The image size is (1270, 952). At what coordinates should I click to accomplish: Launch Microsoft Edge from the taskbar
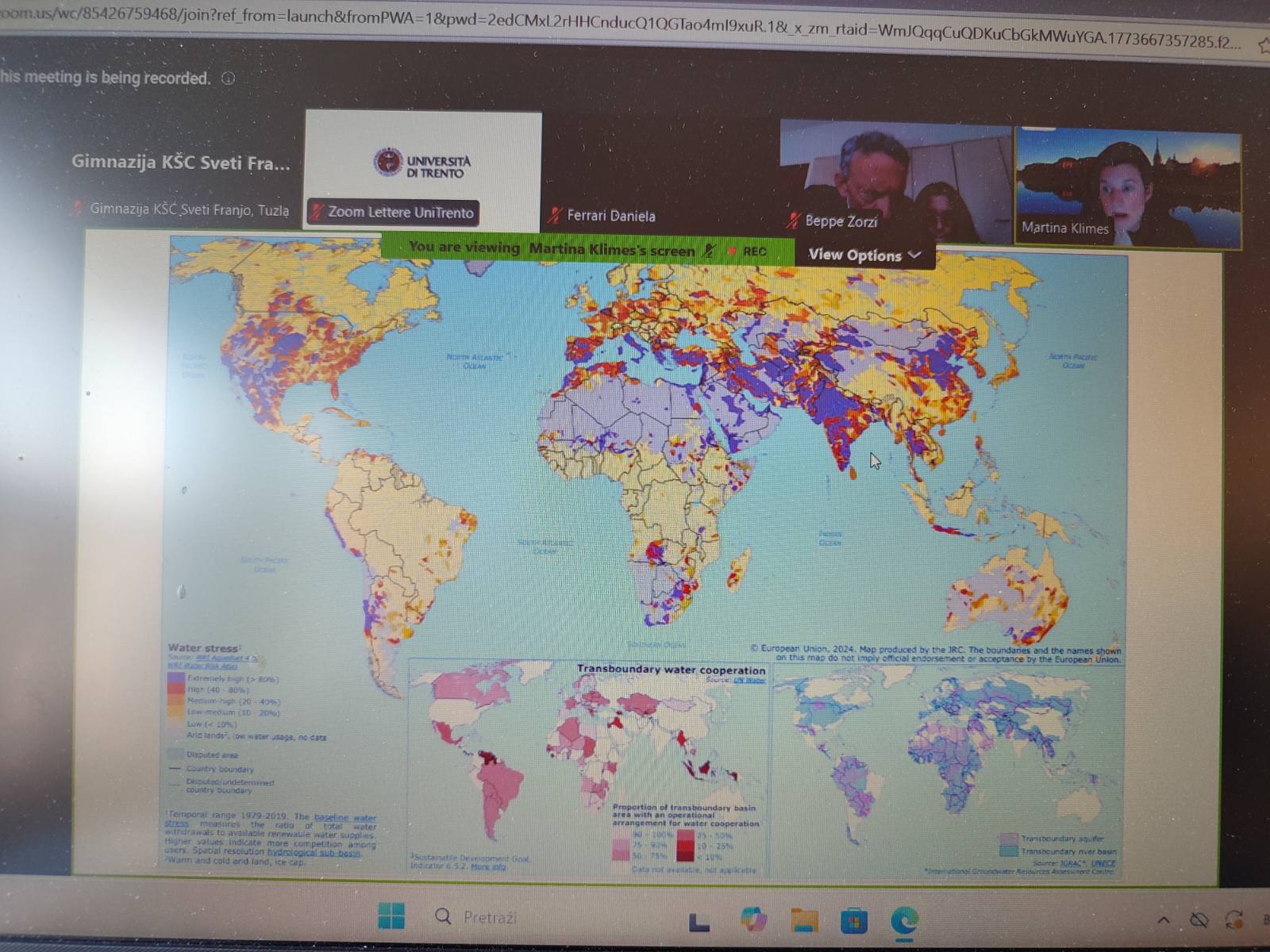(x=904, y=921)
